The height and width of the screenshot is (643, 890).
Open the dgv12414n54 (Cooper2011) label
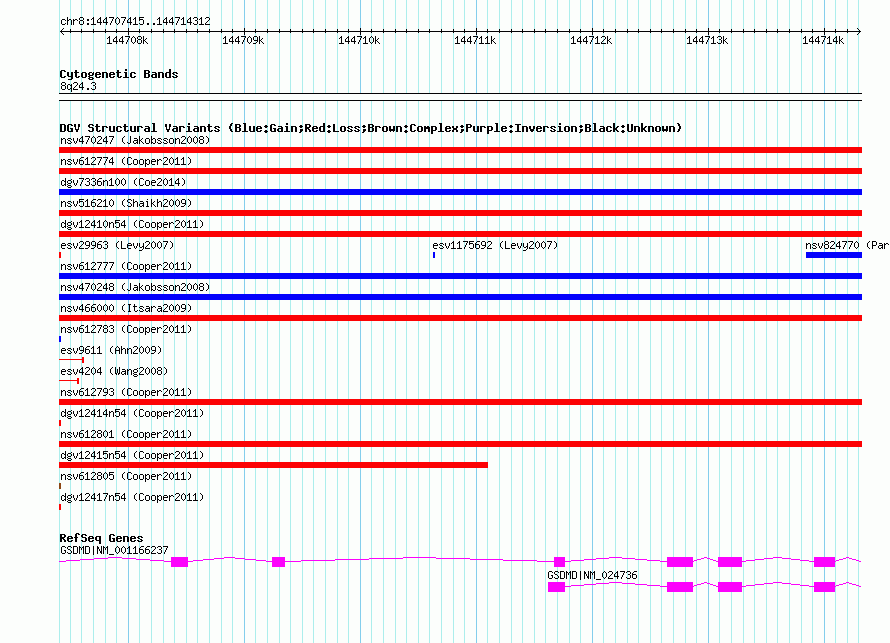coord(132,413)
